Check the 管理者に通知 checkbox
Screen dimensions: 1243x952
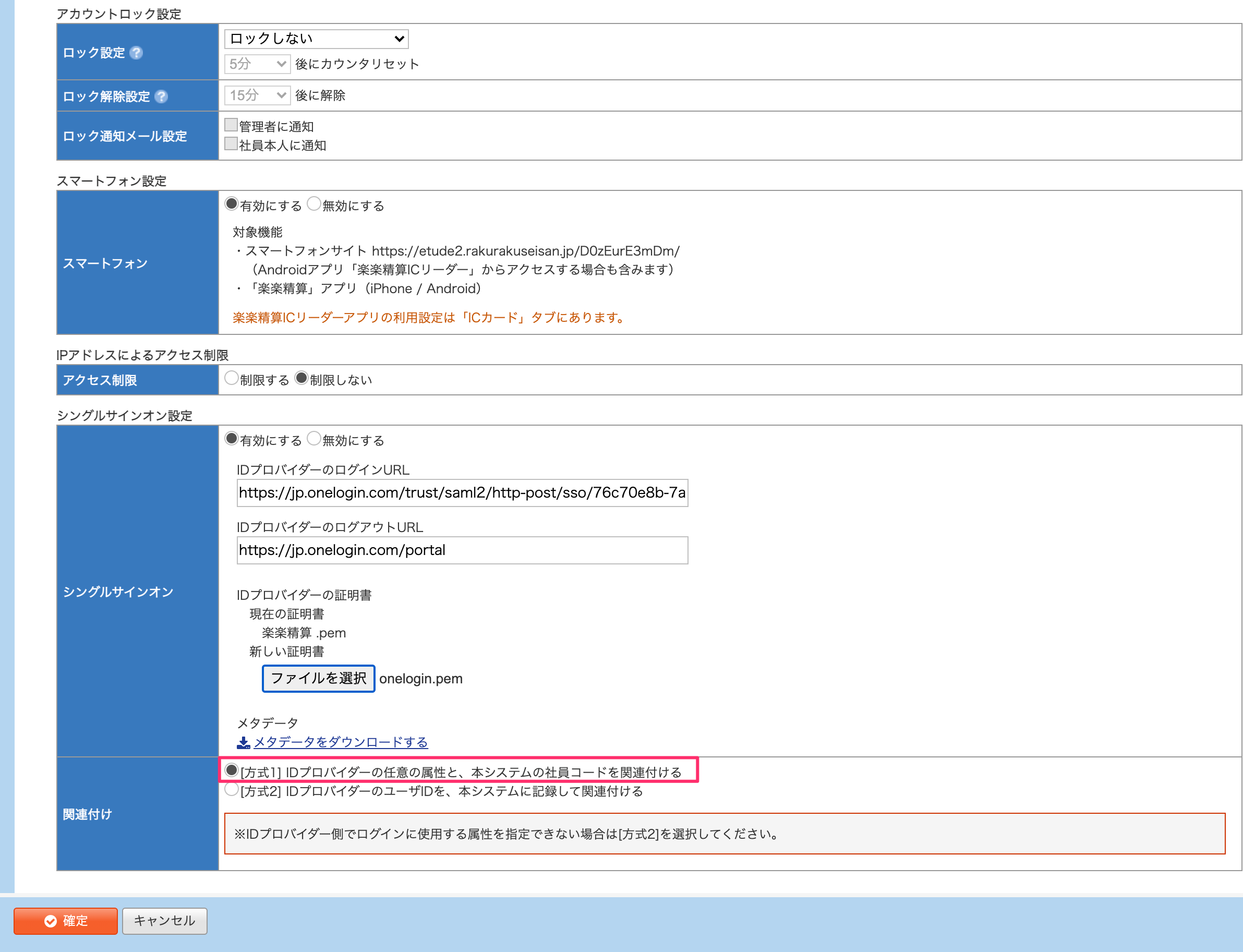[231, 125]
